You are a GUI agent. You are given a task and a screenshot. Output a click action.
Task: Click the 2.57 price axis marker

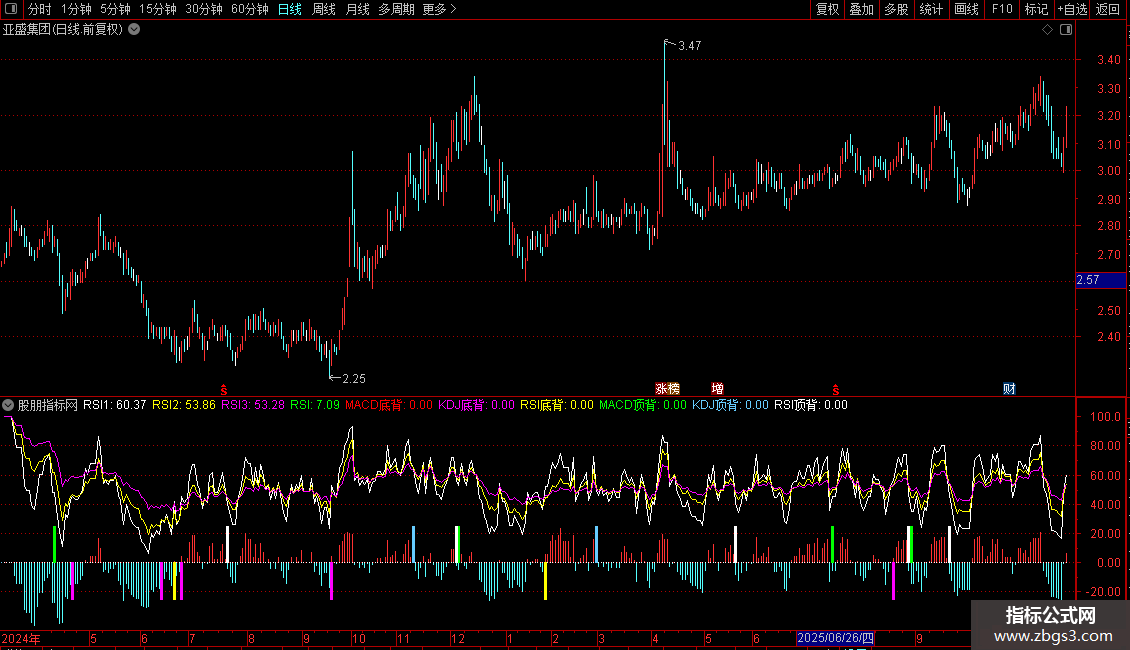click(x=1100, y=280)
